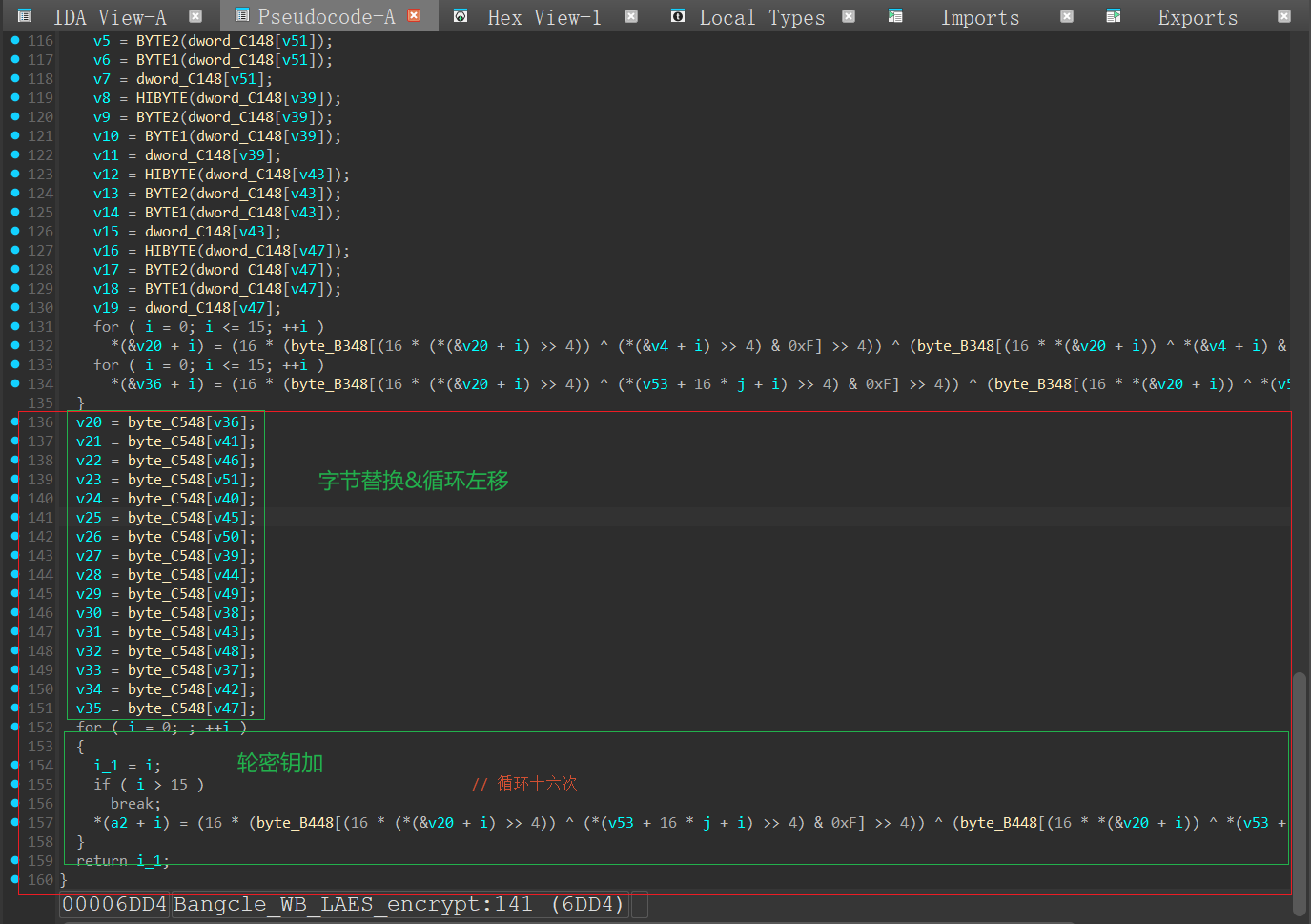1311x924 pixels.
Task: Toggle breakpoint dot on line 157
Action: point(15,822)
